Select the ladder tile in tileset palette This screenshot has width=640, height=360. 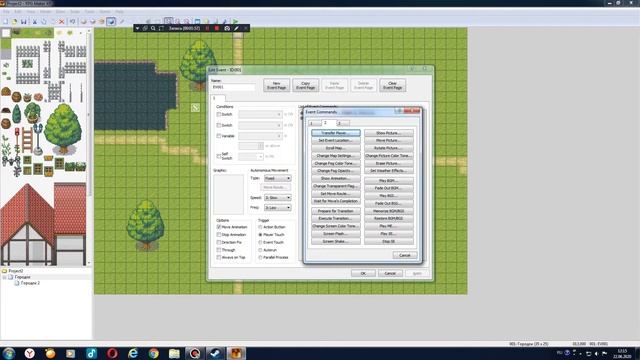27,140
